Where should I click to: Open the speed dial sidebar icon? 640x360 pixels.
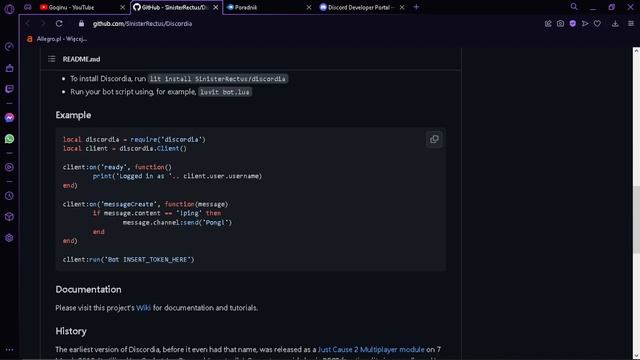(x=9, y=47)
